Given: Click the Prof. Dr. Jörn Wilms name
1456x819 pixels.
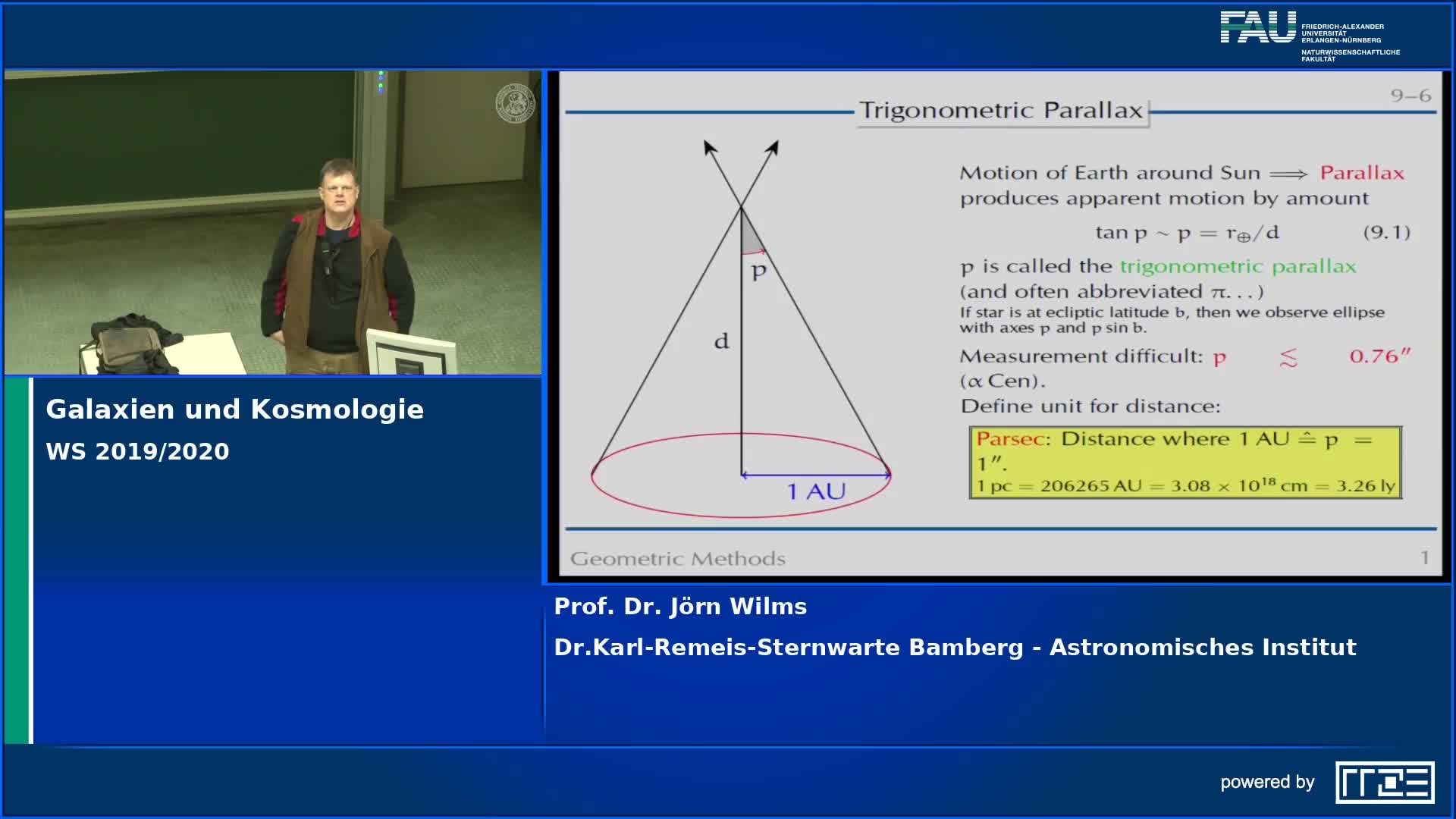Looking at the screenshot, I should pyautogui.click(x=680, y=607).
